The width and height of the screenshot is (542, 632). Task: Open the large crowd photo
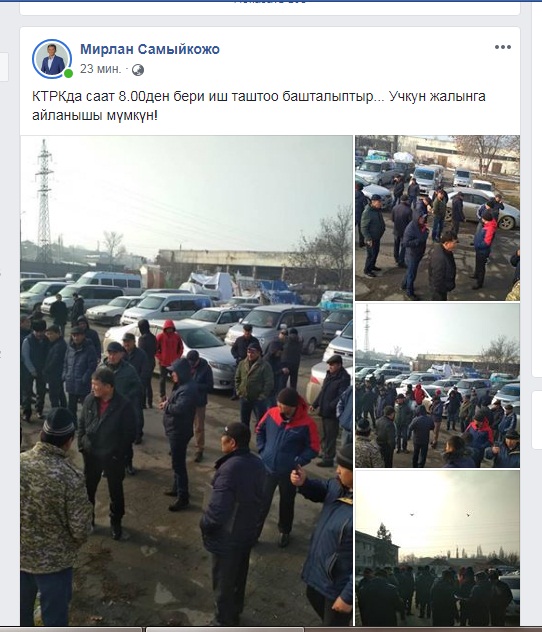point(187,380)
